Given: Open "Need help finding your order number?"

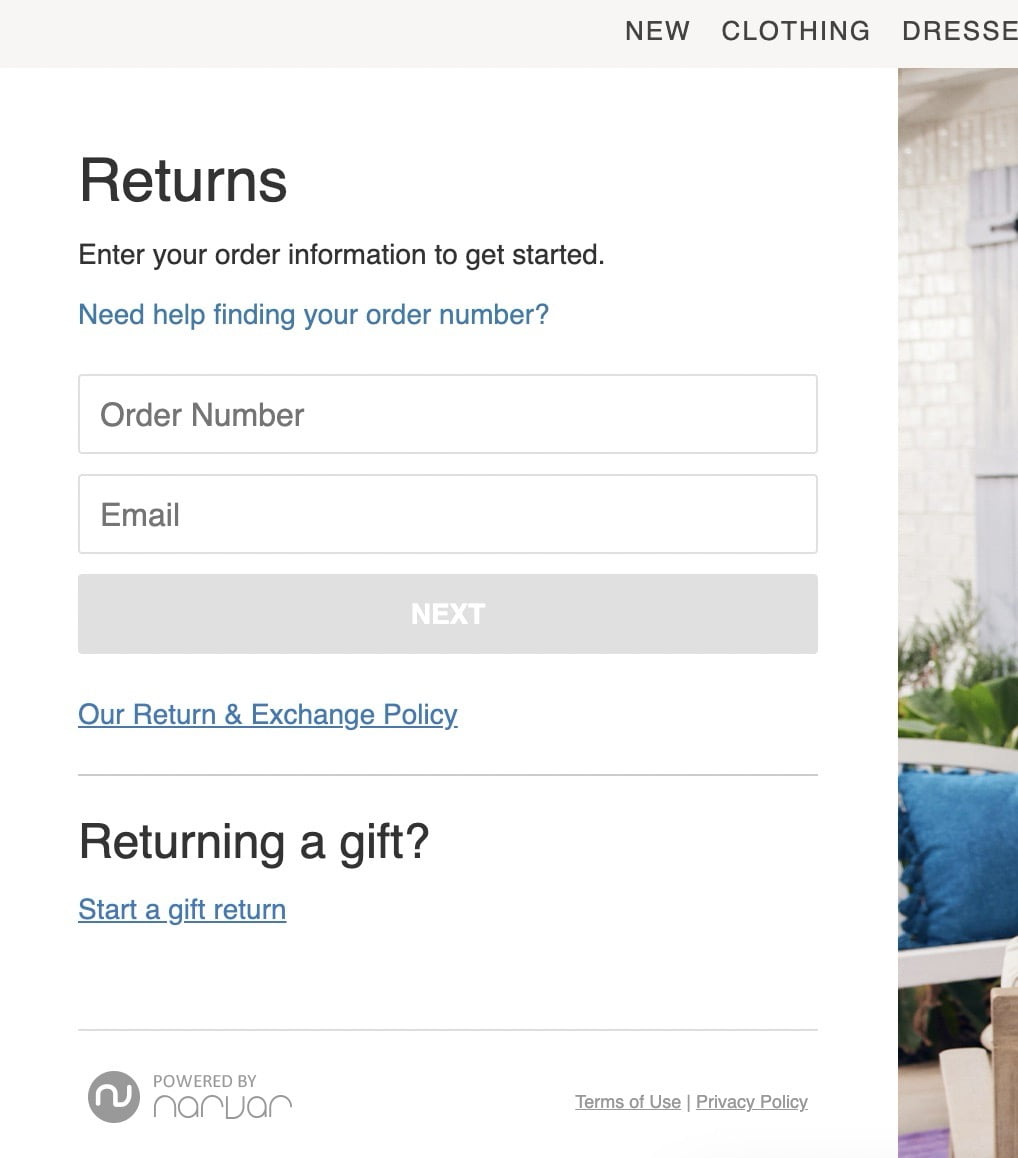Looking at the screenshot, I should pos(312,314).
